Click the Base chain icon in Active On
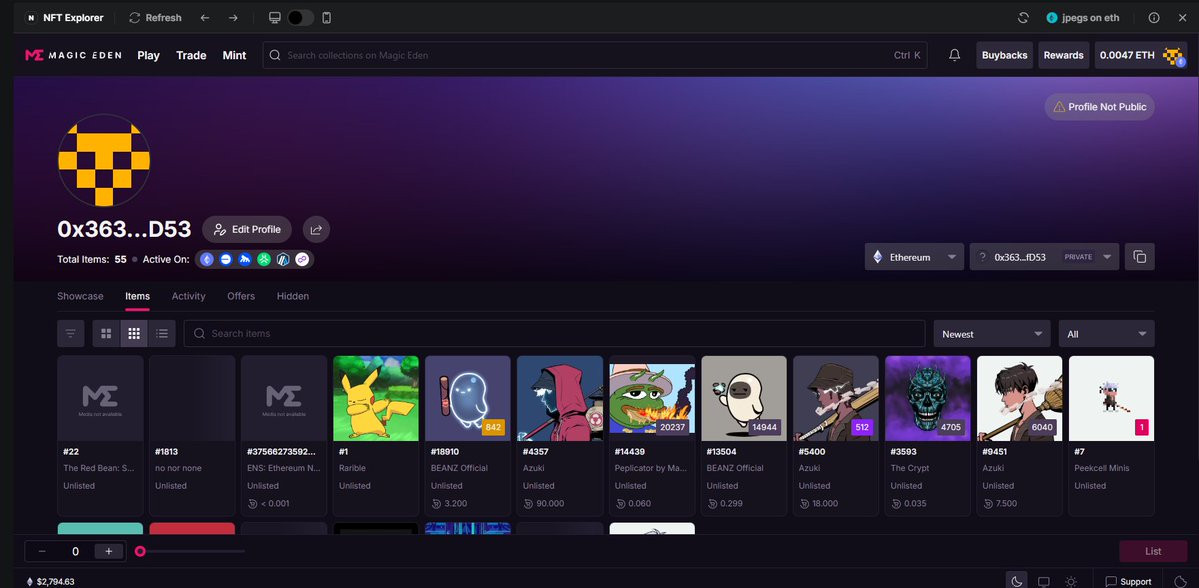 click(x=226, y=259)
